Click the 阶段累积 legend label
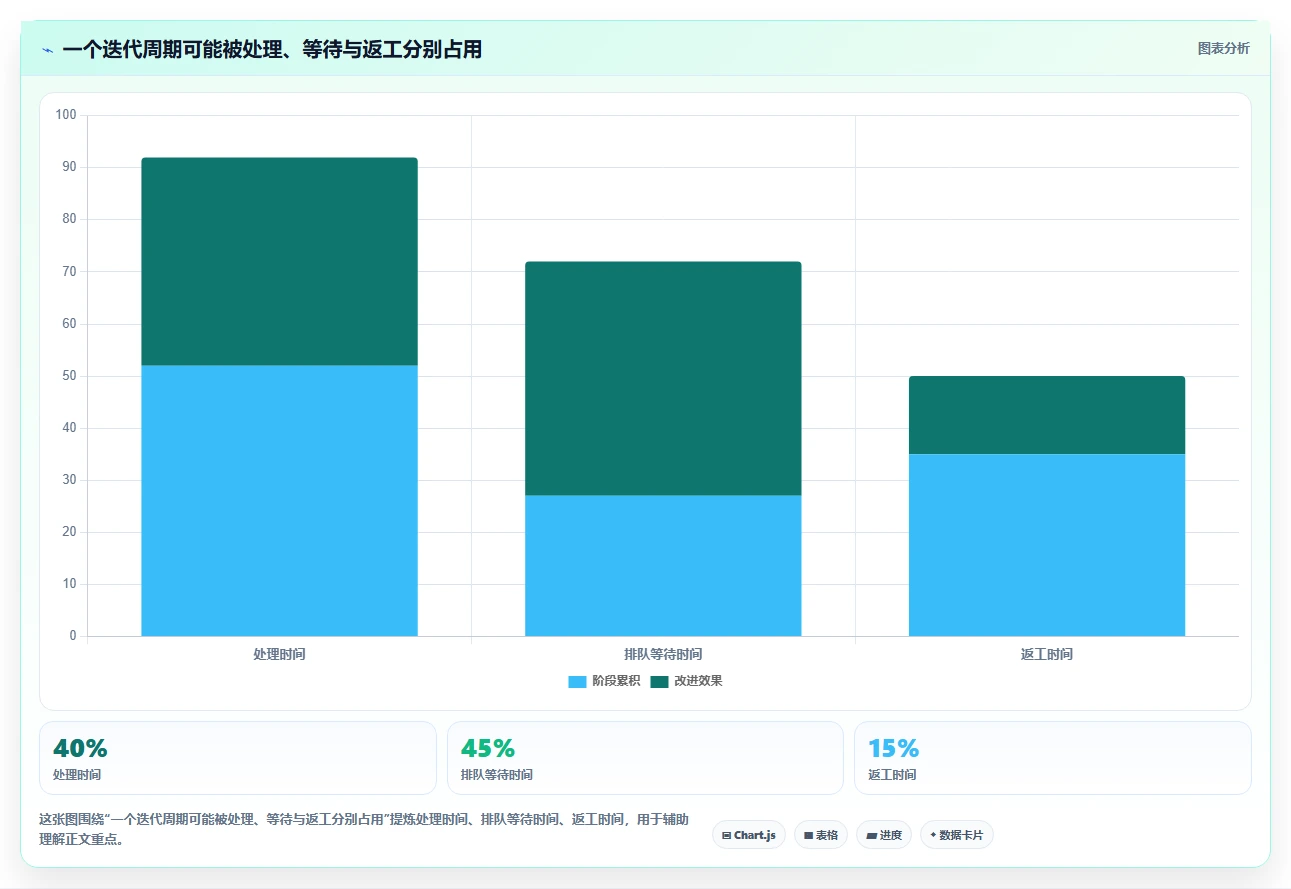 pos(616,681)
